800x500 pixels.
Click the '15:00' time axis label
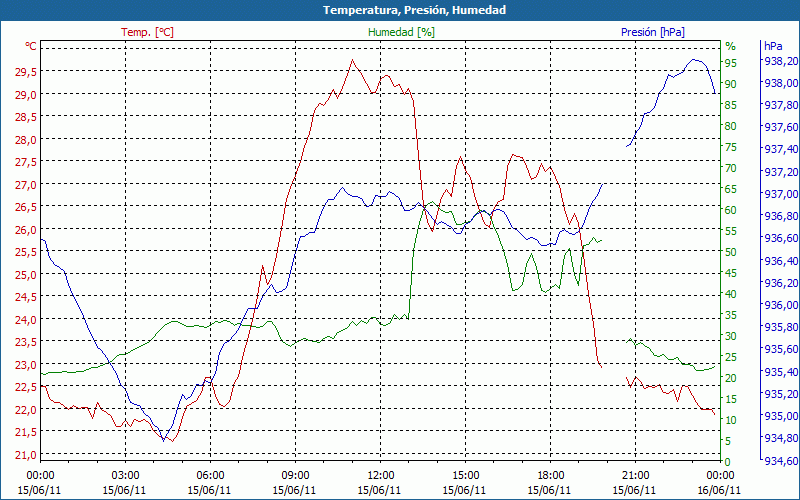[465, 476]
